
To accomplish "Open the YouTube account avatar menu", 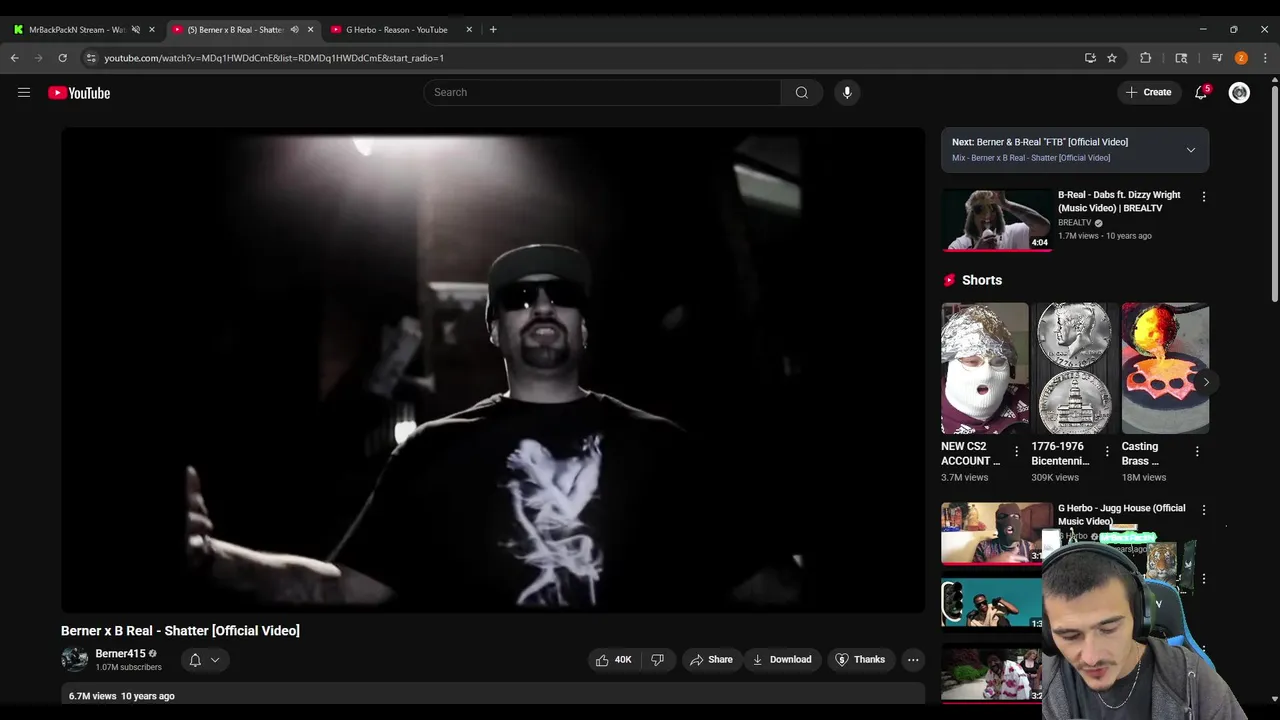I will 1239,93.
